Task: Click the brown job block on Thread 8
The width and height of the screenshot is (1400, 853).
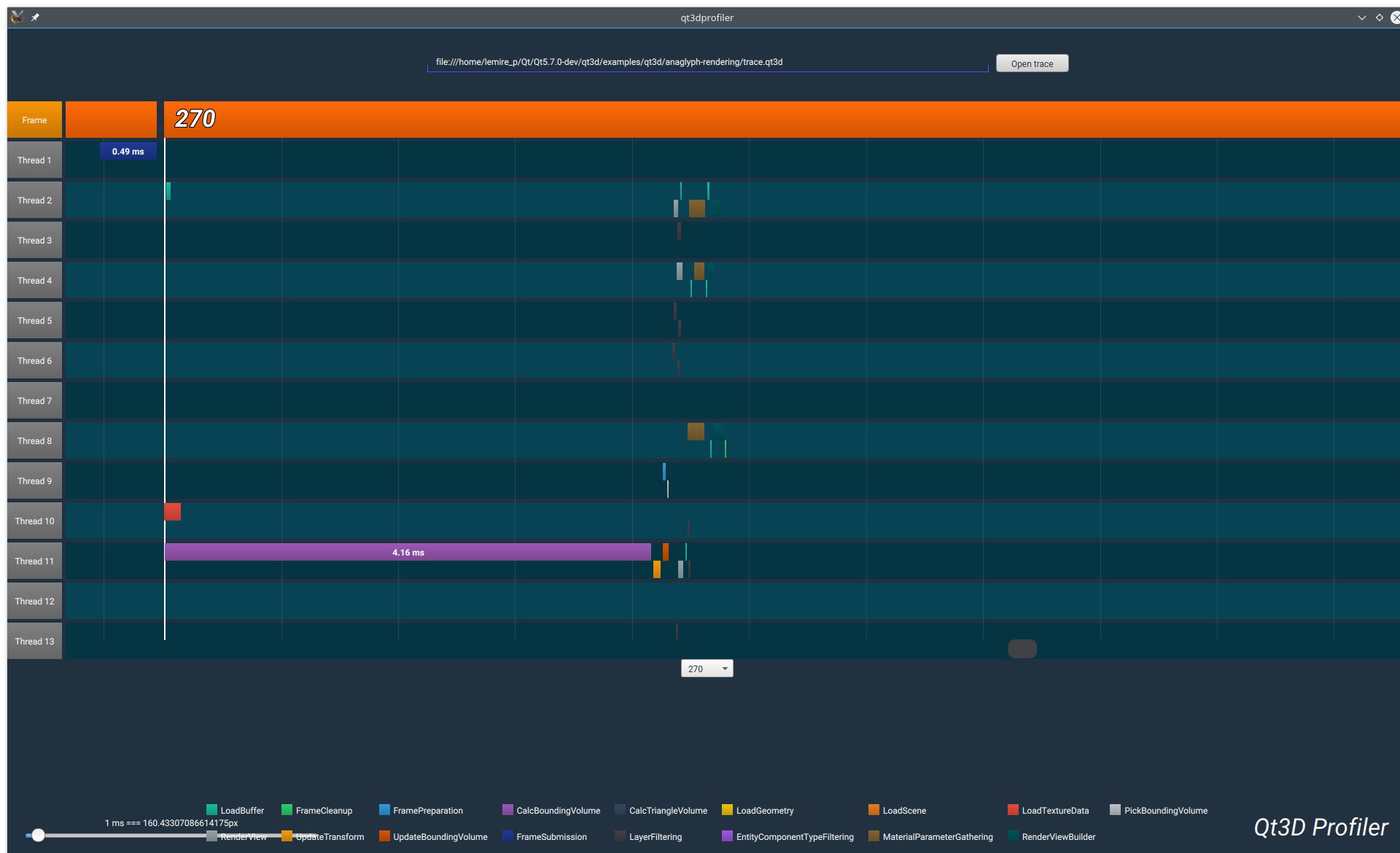Action: (x=696, y=431)
